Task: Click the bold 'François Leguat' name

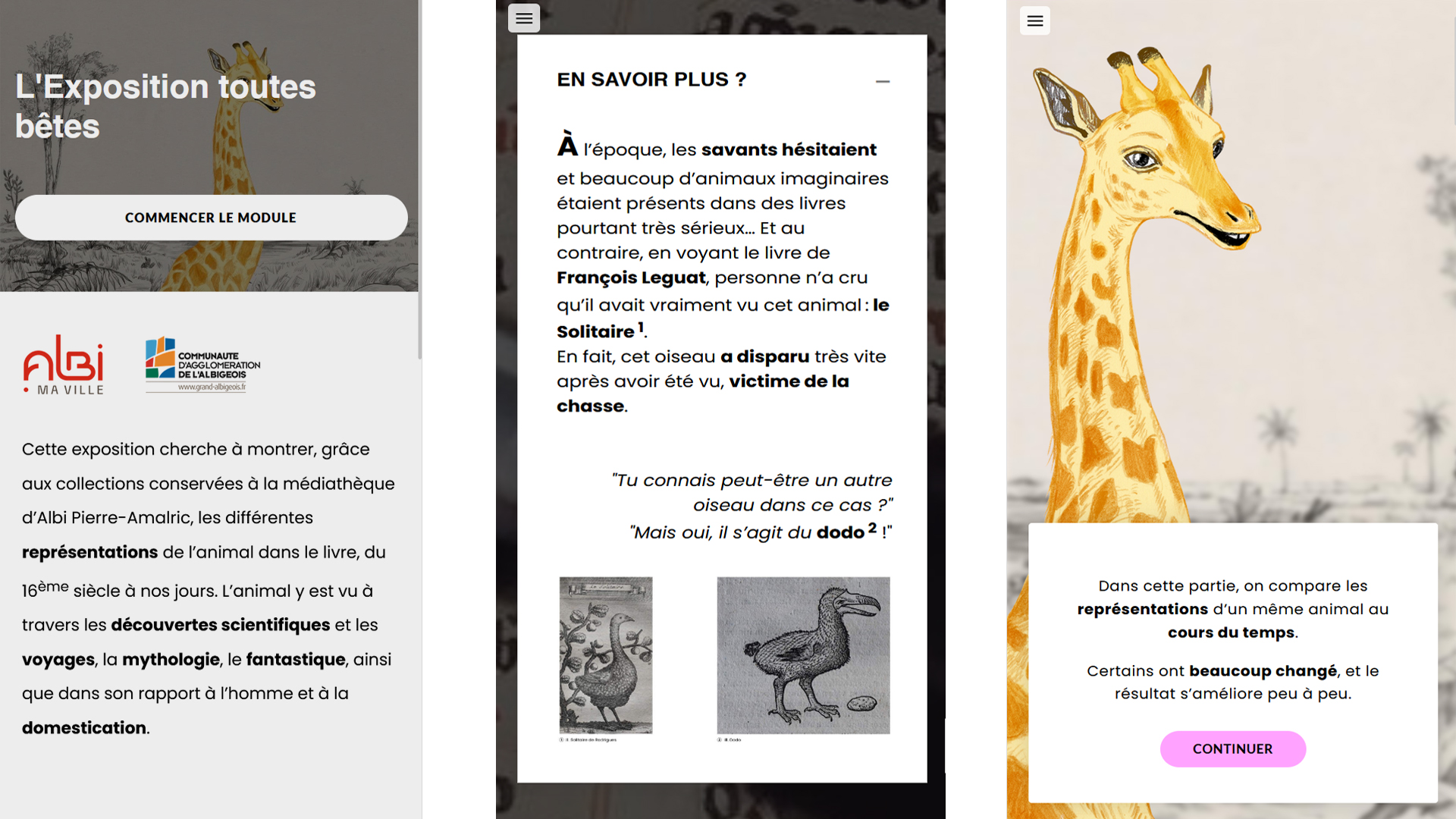Action: 631,278
